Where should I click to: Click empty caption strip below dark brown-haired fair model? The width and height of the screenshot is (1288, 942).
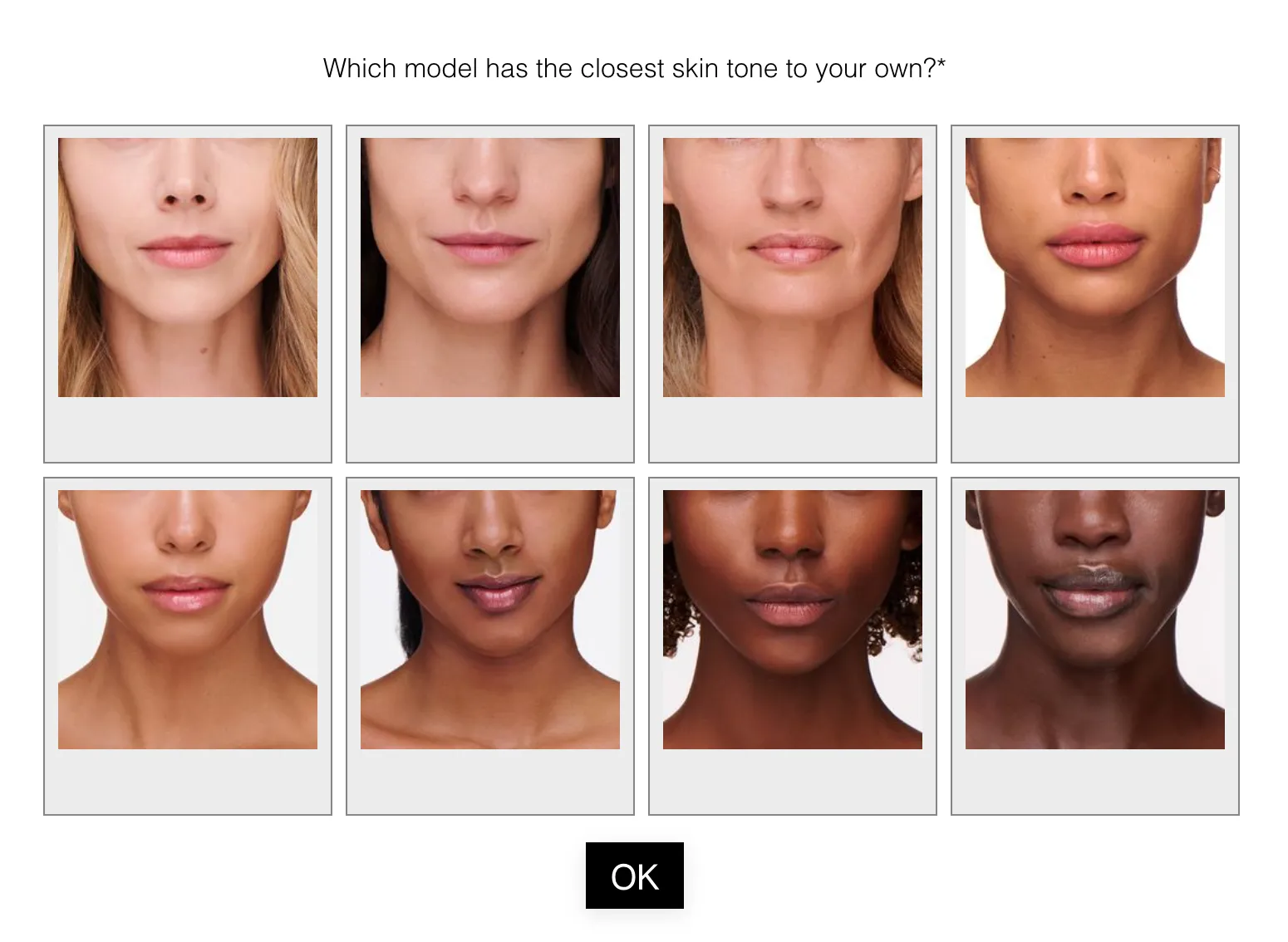point(490,429)
